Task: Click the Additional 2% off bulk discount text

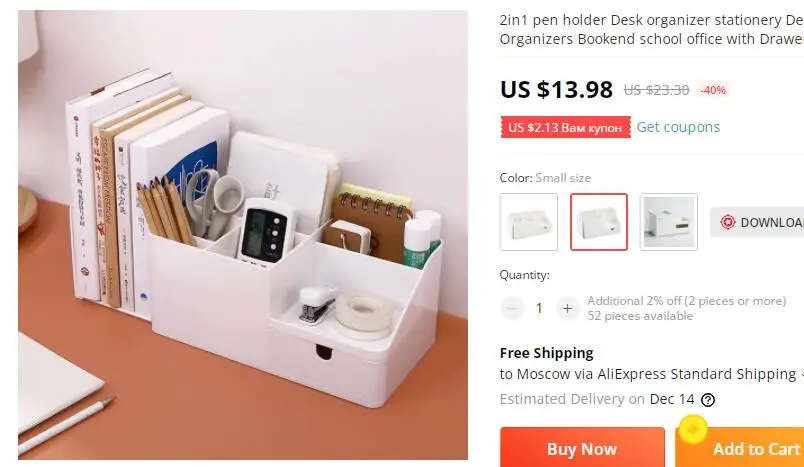Action: [687, 300]
